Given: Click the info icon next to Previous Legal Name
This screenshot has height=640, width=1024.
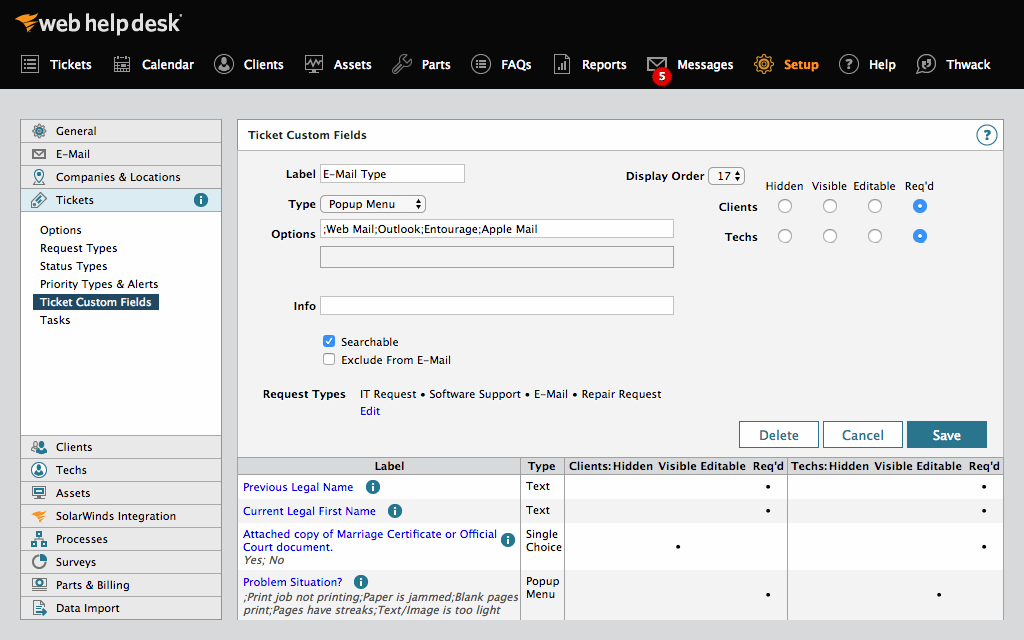Looking at the screenshot, I should [x=372, y=487].
